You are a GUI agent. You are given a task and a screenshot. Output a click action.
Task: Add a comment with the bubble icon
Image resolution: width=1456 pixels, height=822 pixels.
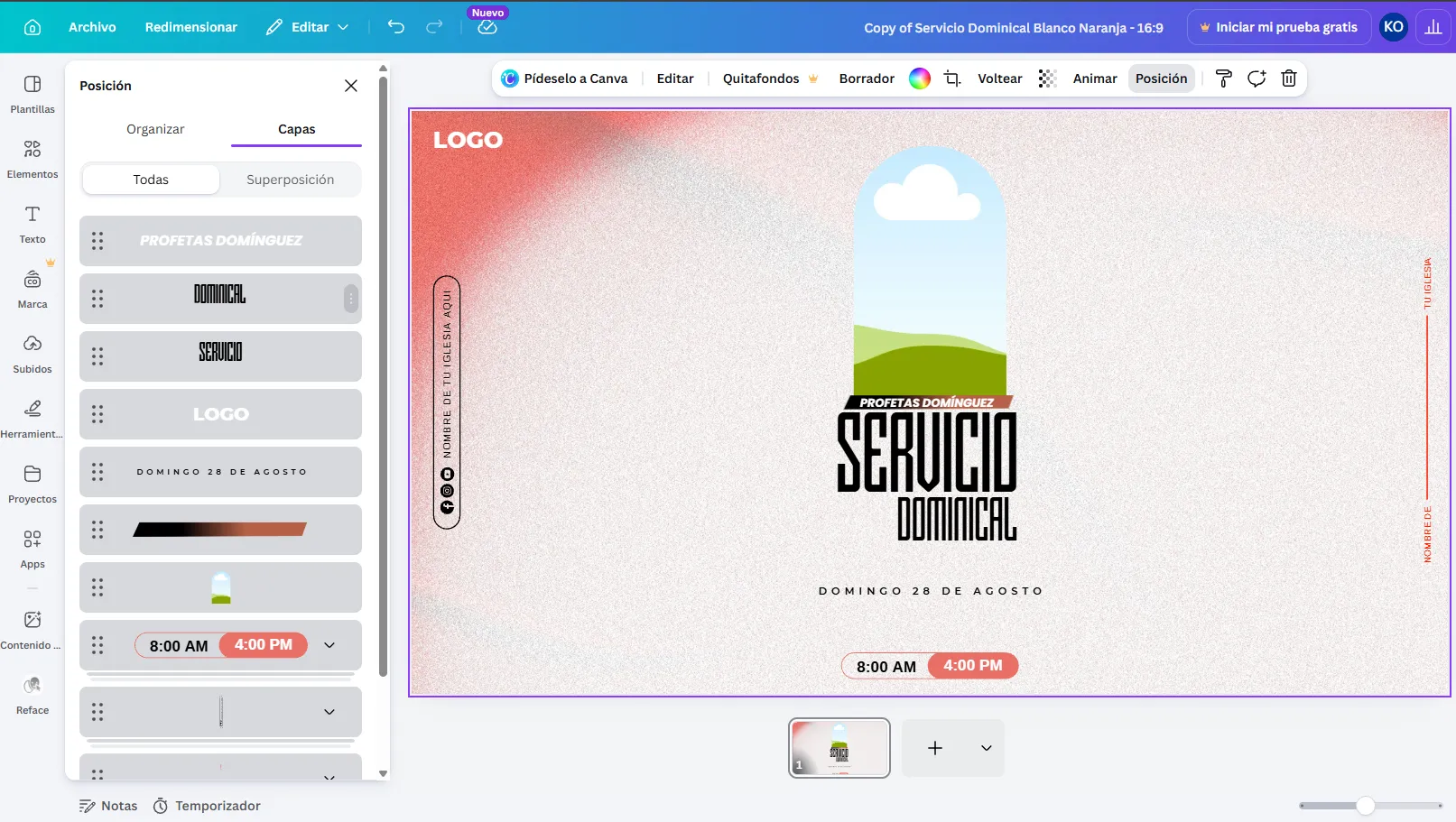[1257, 79]
